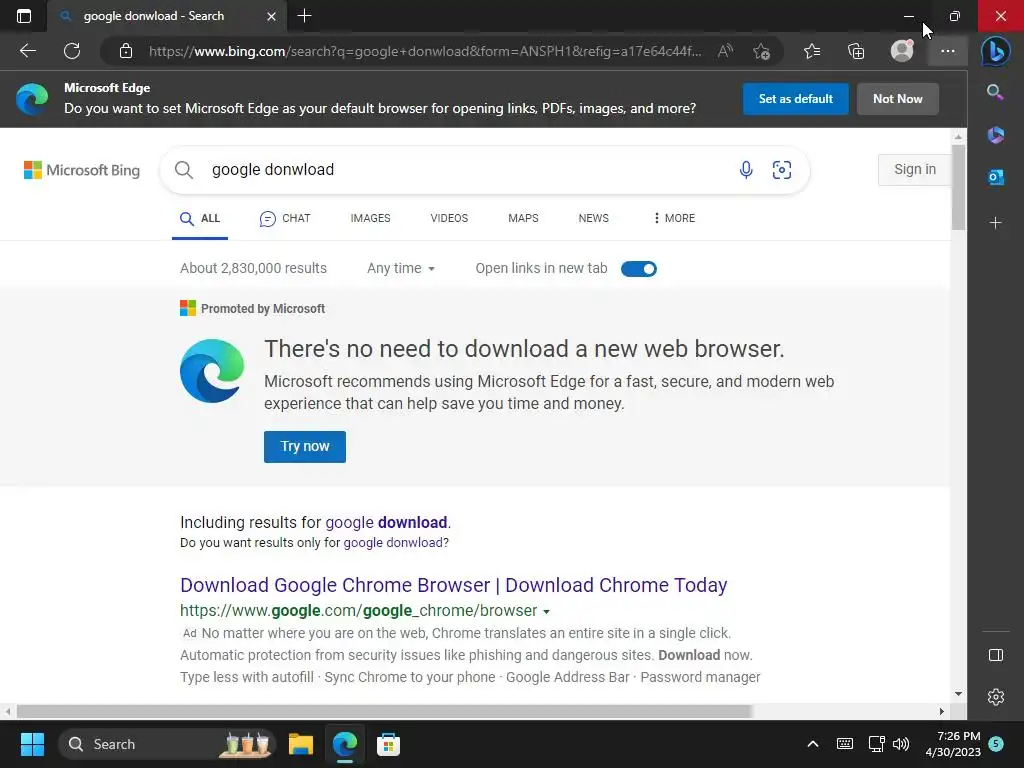
Task: Toggle the sidebar visibility icon
Action: tap(995, 655)
